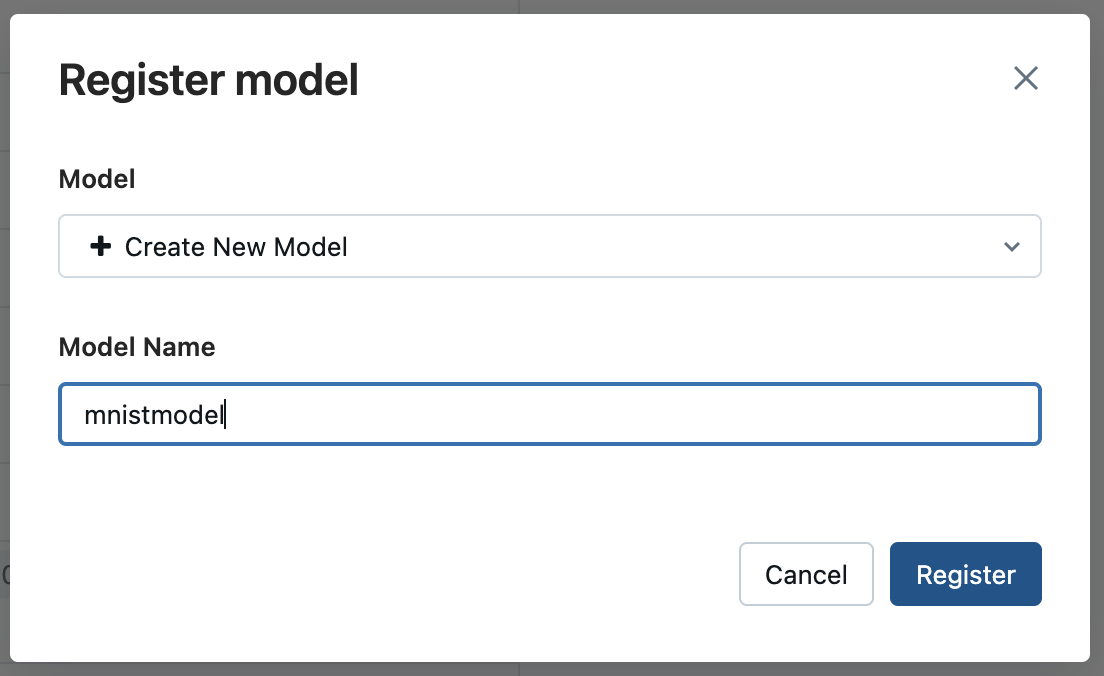1104x676 pixels.
Task: Click dimmed backdrop right of the dialog
Action: click(x=1097, y=300)
